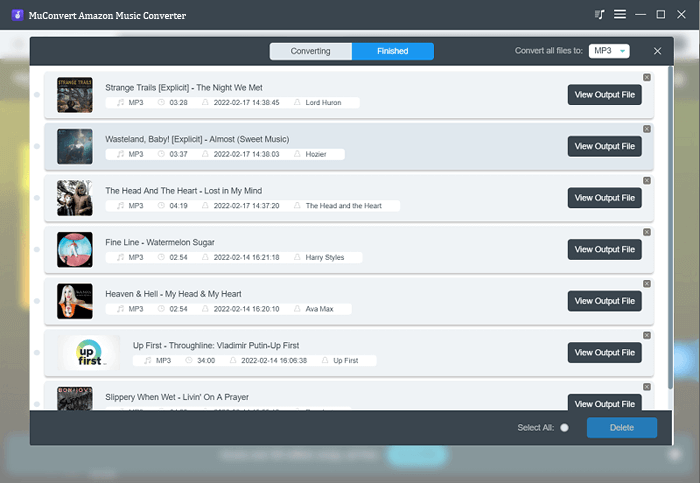
Task: Remove Almost (Sweet Music) entry with X icon
Action: coord(646,129)
